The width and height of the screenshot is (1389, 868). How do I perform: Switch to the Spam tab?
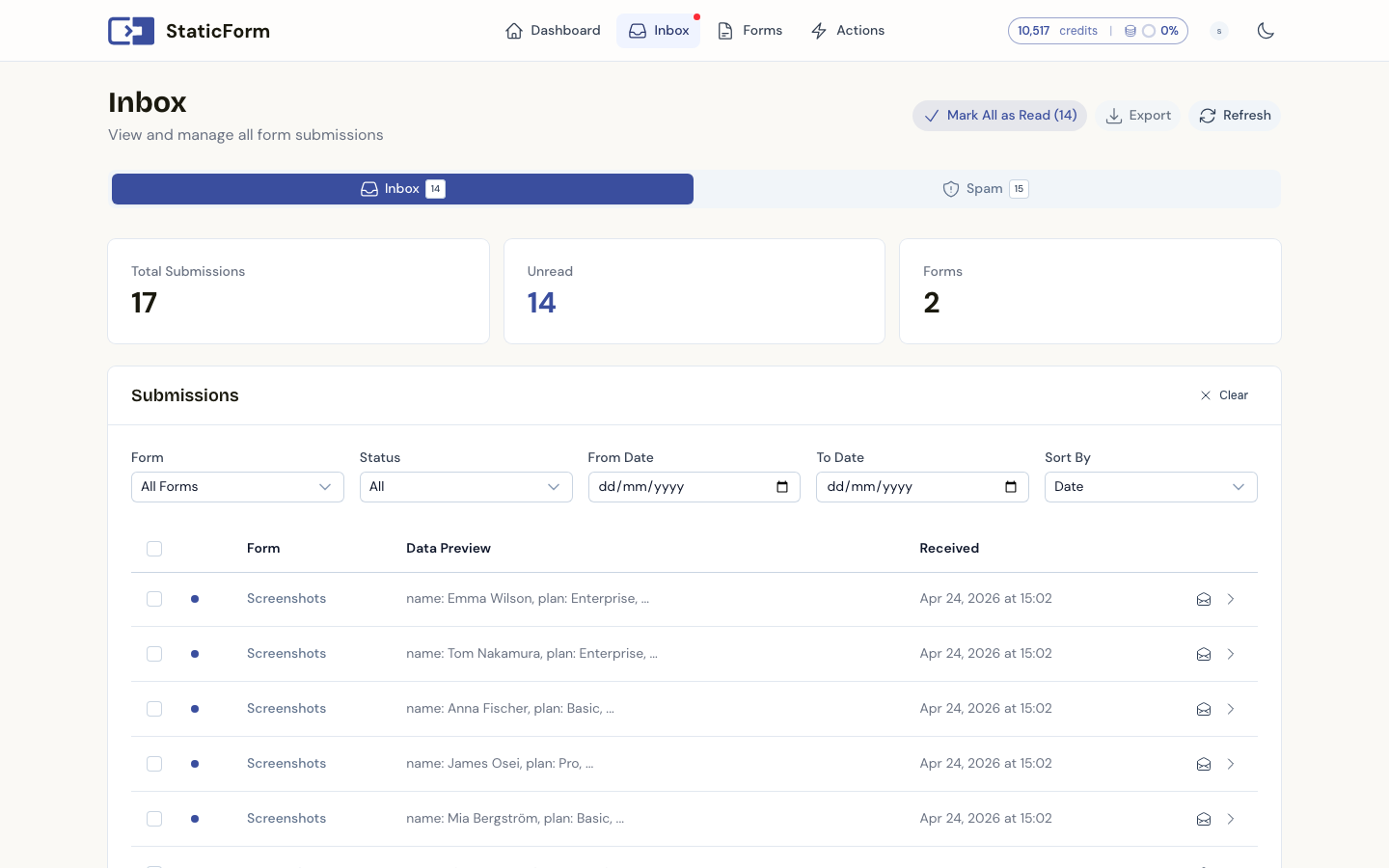pyautogui.click(x=987, y=189)
